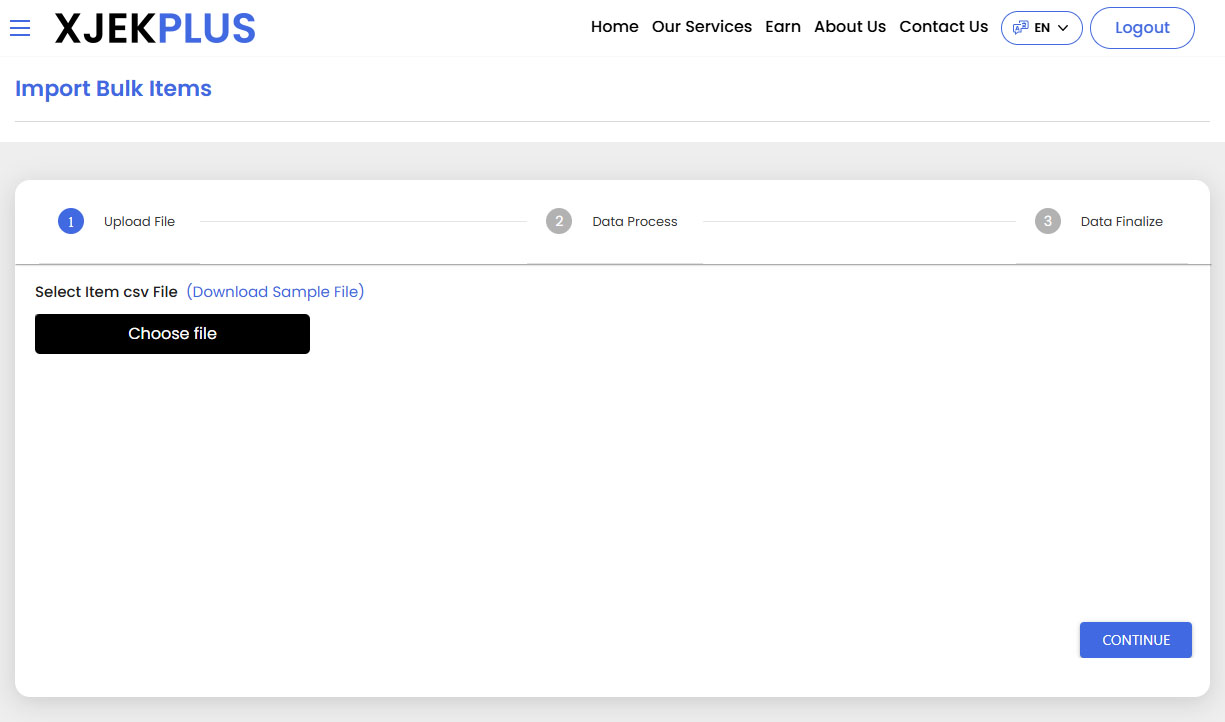Select the step 2 circle icon
This screenshot has height=722, width=1225.
559,222
